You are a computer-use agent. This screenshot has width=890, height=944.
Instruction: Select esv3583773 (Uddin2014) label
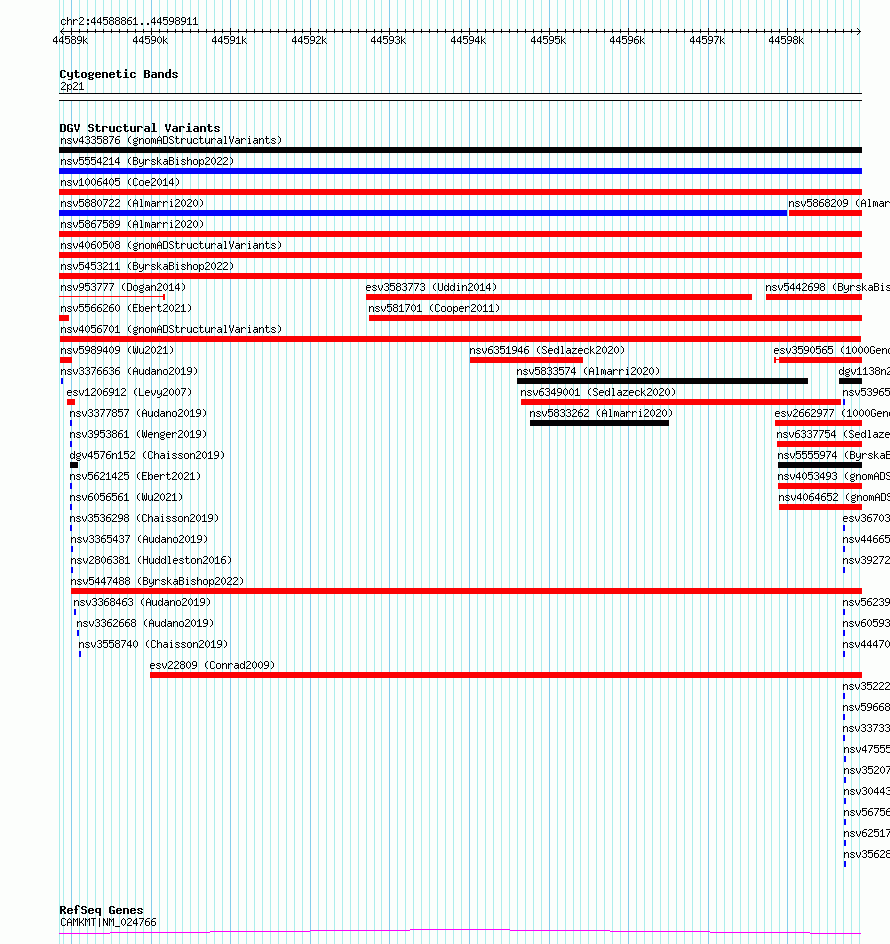pyautogui.click(x=431, y=287)
